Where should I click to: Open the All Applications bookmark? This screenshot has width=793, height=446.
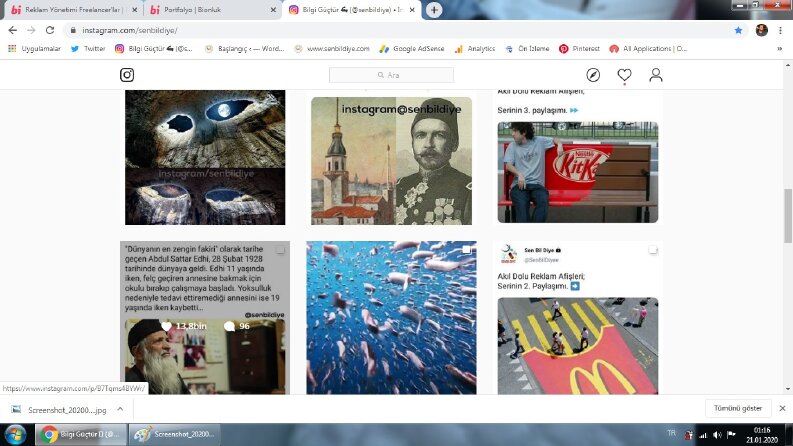pos(648,49)
